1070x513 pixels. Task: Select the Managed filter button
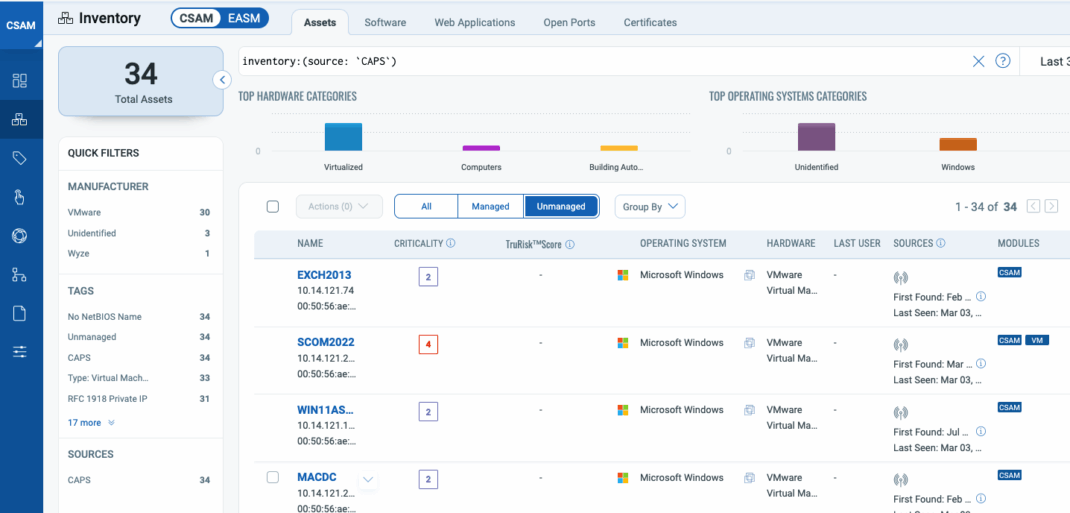pos(490,207)
